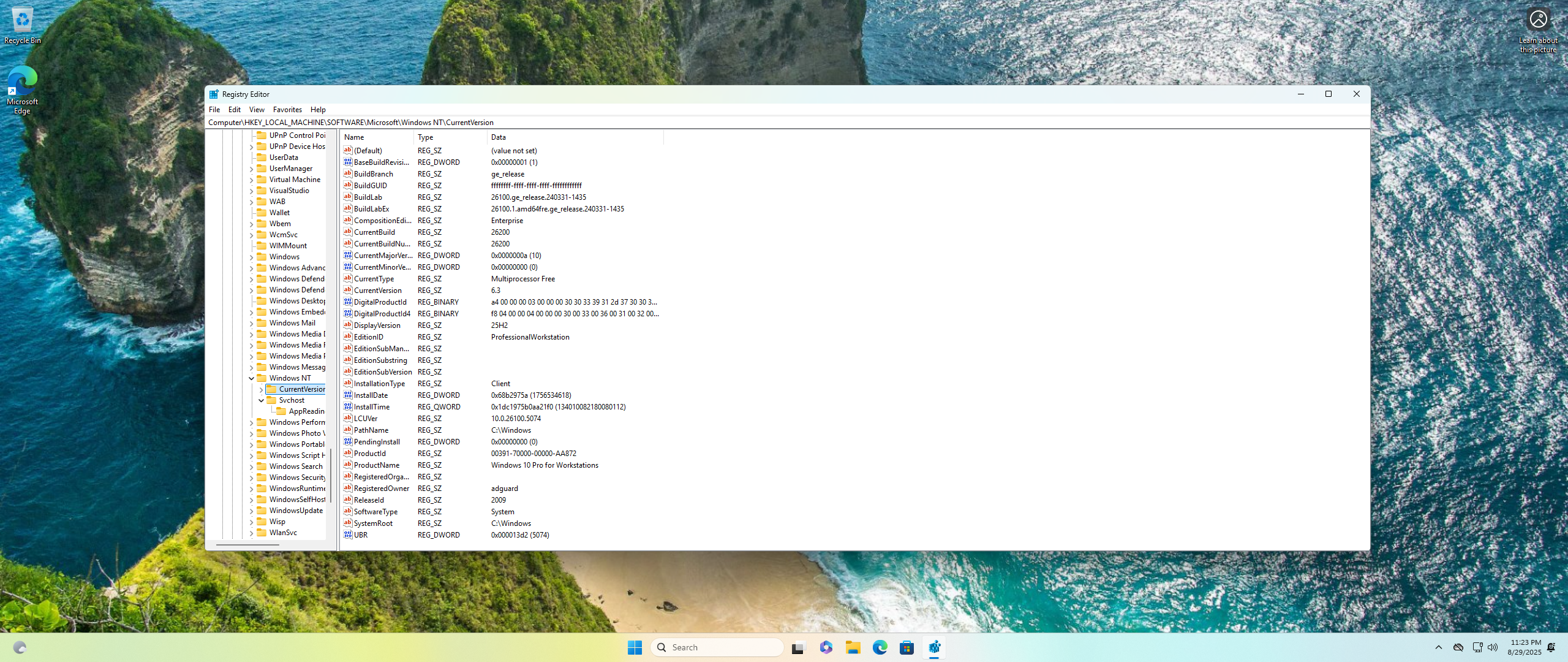The width and height of the screenshot is (1568, 662).
Task: Open the View menu
Action: (257, 110)
